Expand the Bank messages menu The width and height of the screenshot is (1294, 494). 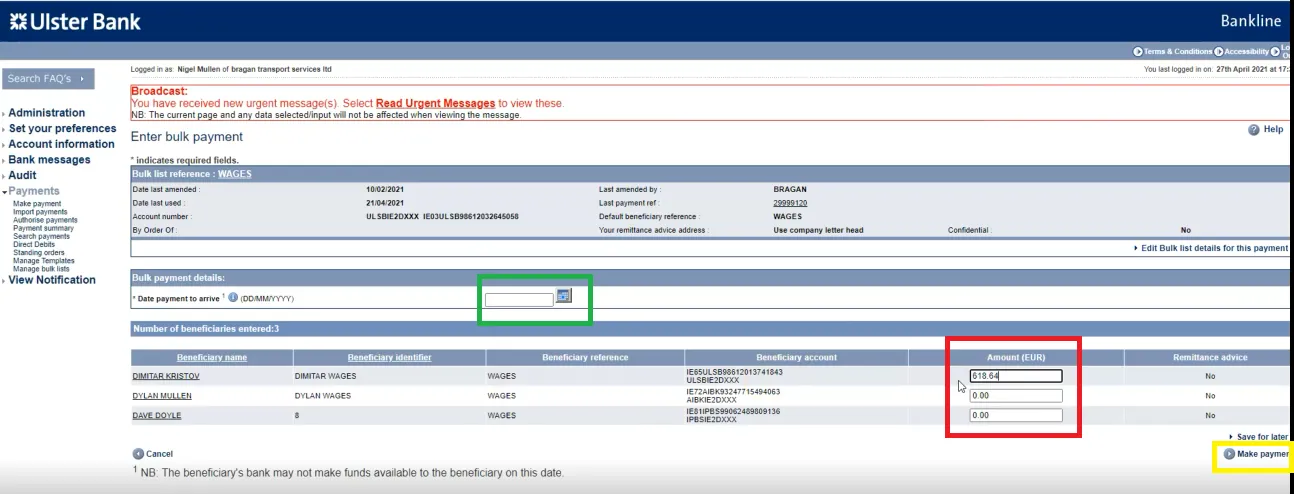(x=48, y=160)
